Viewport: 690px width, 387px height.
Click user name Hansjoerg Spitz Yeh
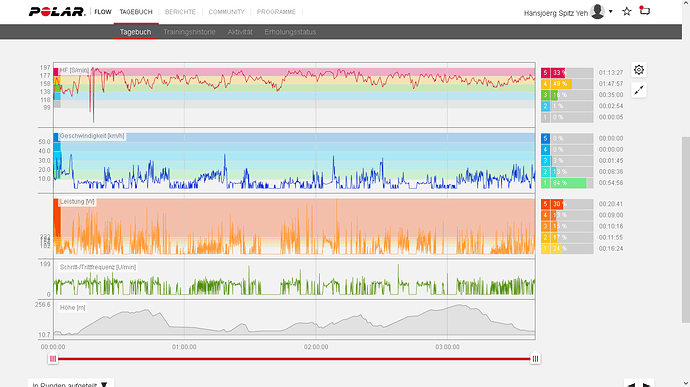coord(556,13)
